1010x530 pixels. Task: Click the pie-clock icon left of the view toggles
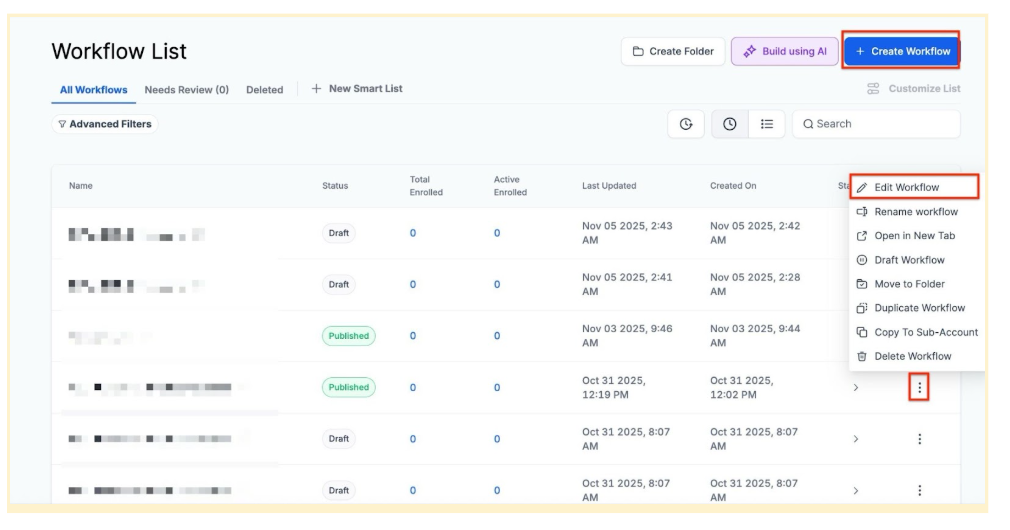point(686,124)
